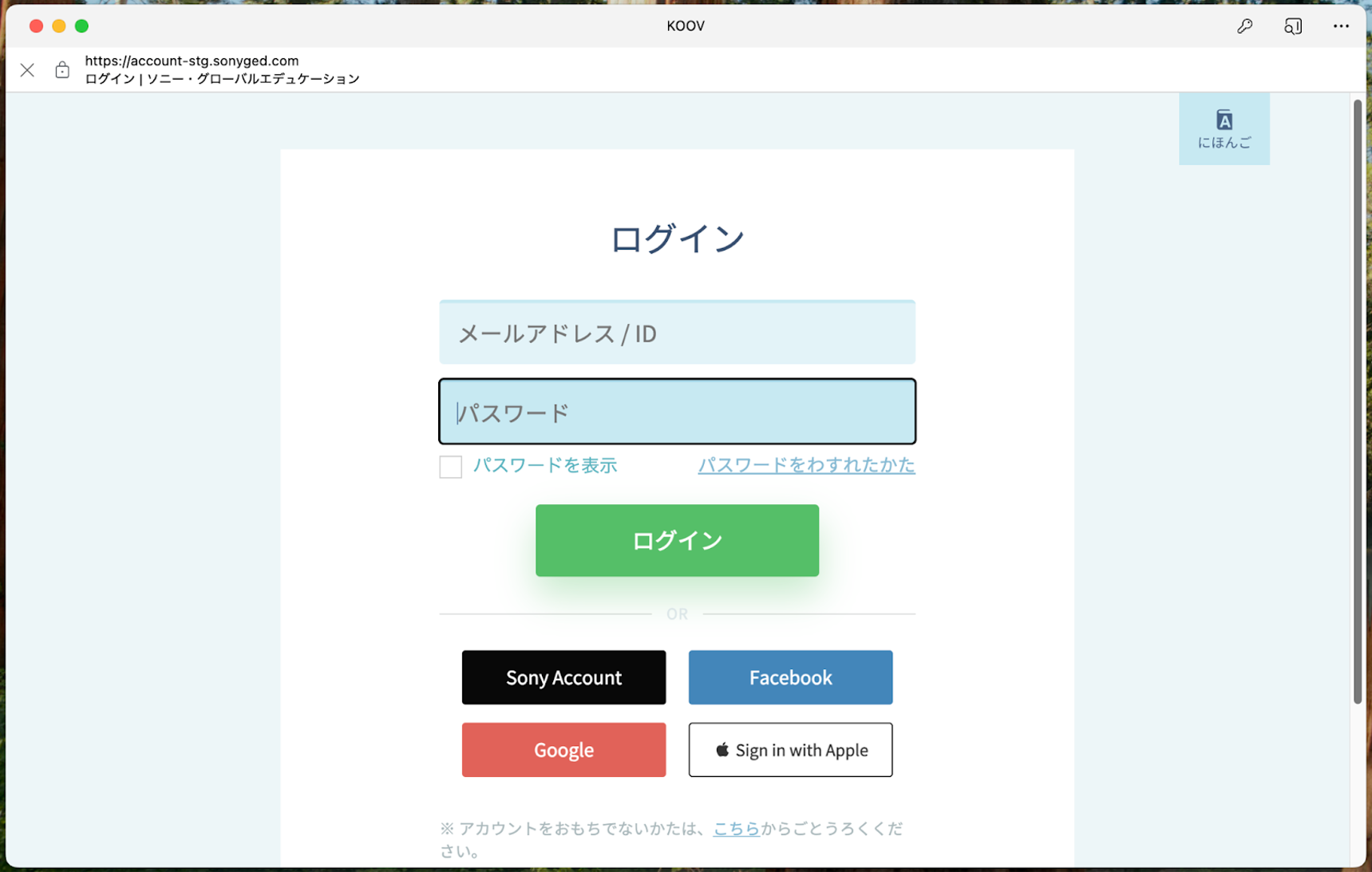Open the browser options dropdown at top right
Image resolution: width=1372 pixels, height=872 pixels.
(x=1341, y=26)
